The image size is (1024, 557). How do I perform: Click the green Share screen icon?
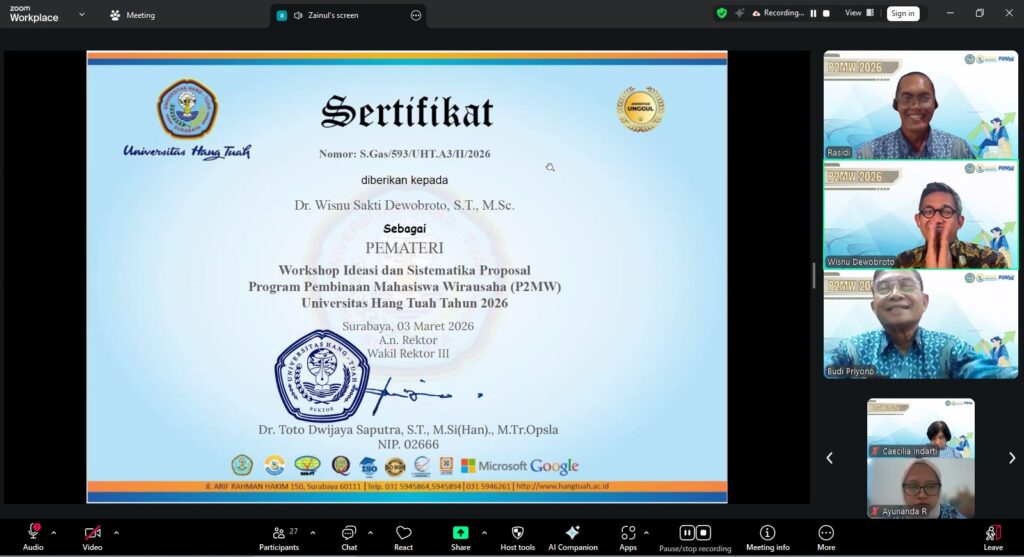point(460,534)
